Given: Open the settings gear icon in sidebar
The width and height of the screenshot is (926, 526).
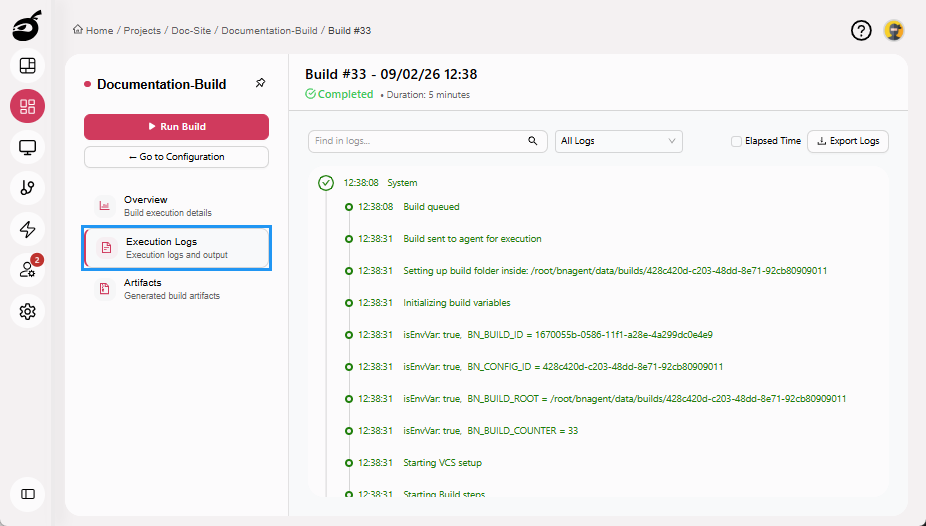Looking at the screenshot, I should (x=27, y=311).
